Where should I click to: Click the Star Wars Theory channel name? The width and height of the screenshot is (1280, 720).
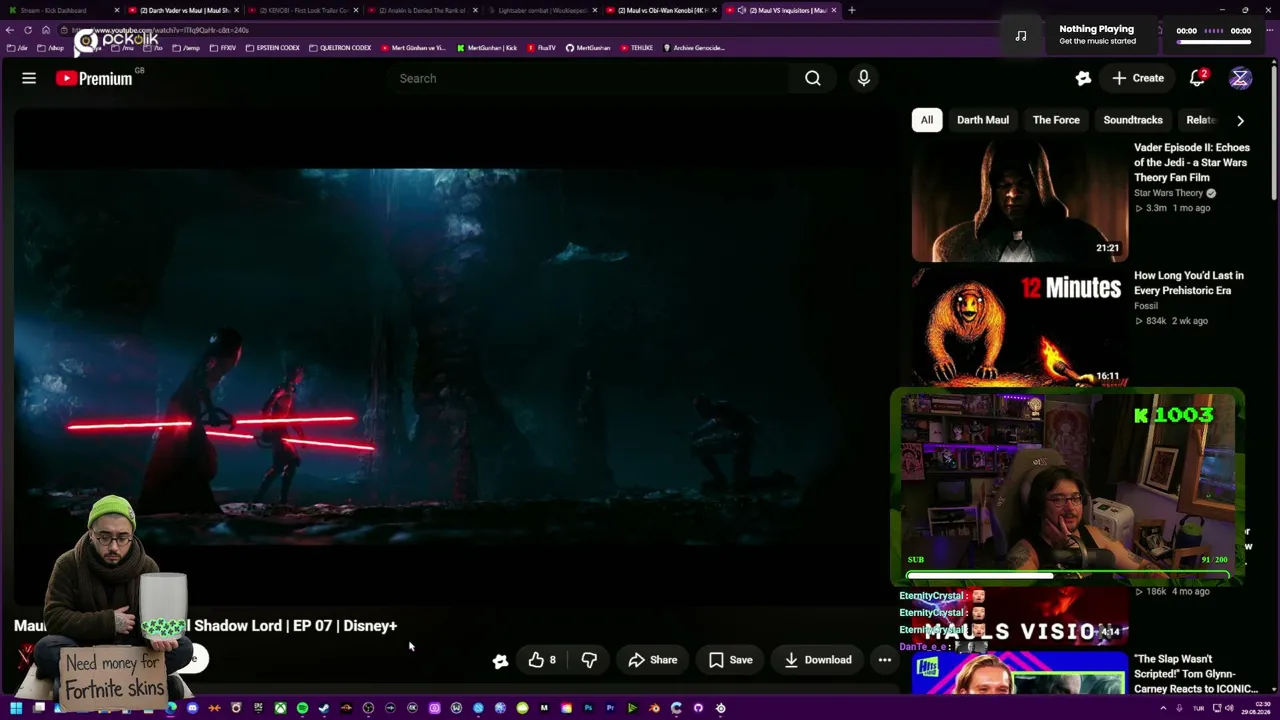point(1168,193)
